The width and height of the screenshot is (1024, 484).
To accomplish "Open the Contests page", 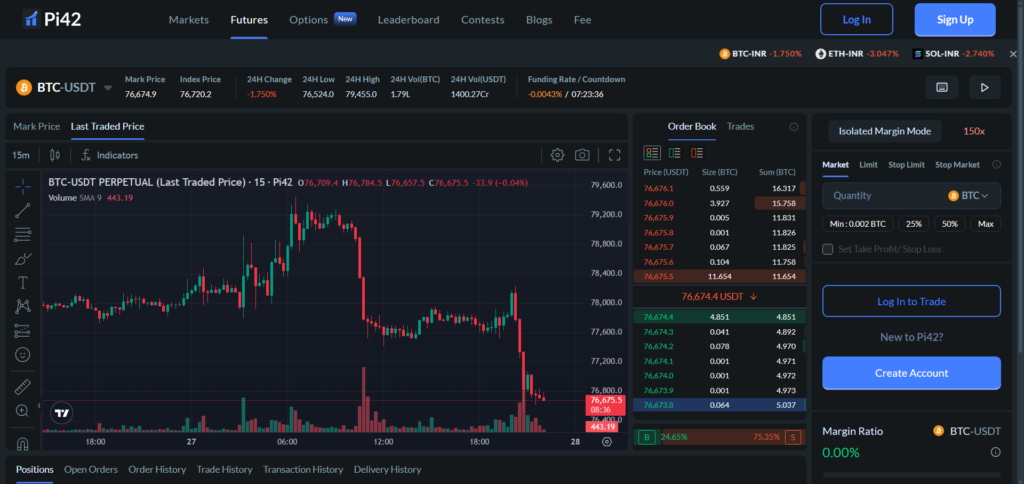I will (483, 20).
